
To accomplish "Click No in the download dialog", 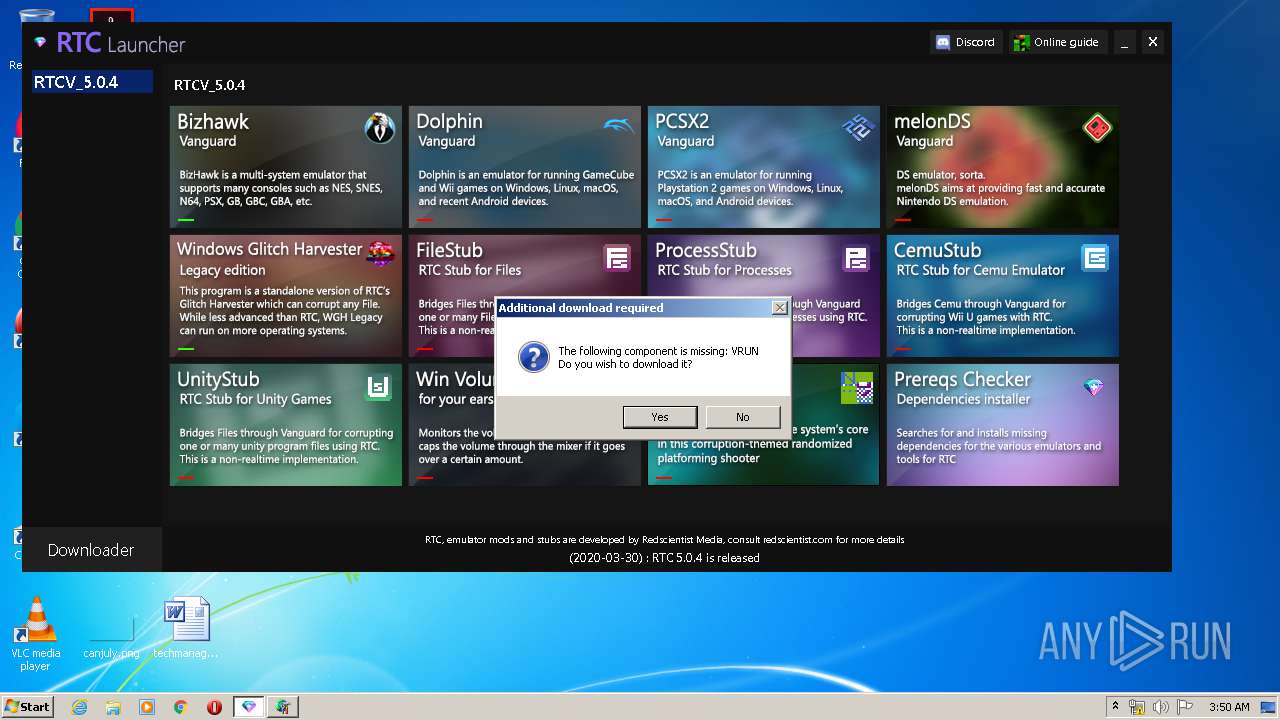I will pos(742,417).
